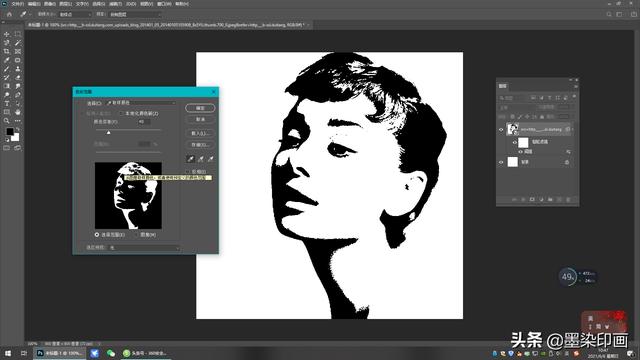Create a new group from Layers panel

pos(550,199)
